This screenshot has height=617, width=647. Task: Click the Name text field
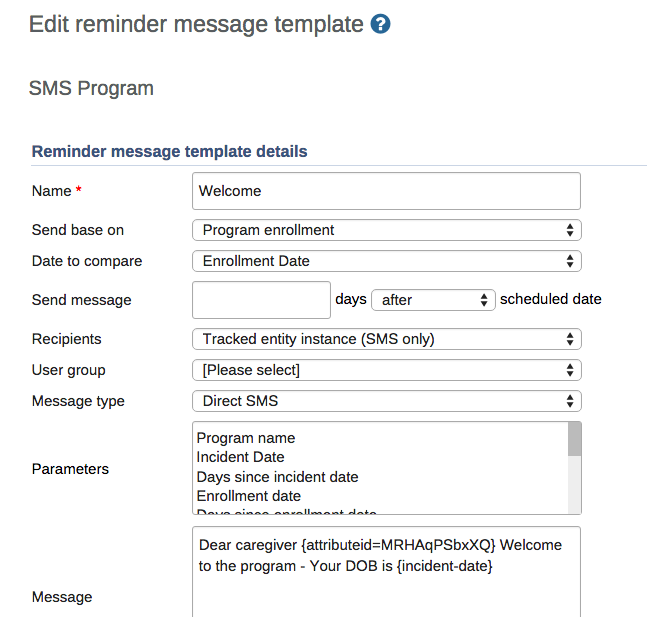point(385,191)
